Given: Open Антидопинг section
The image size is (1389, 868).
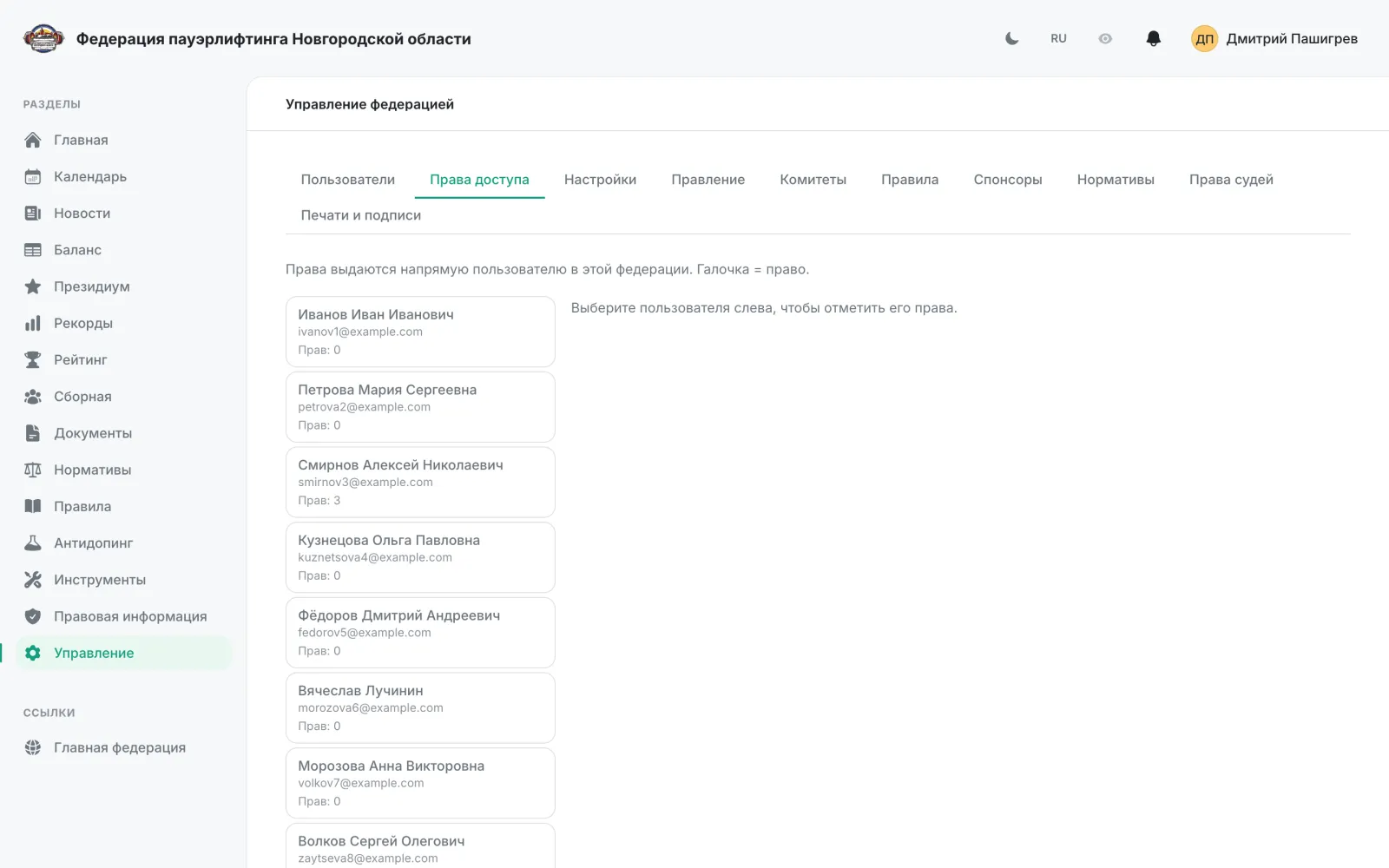Looking at the screenshot, I should 124,543.
